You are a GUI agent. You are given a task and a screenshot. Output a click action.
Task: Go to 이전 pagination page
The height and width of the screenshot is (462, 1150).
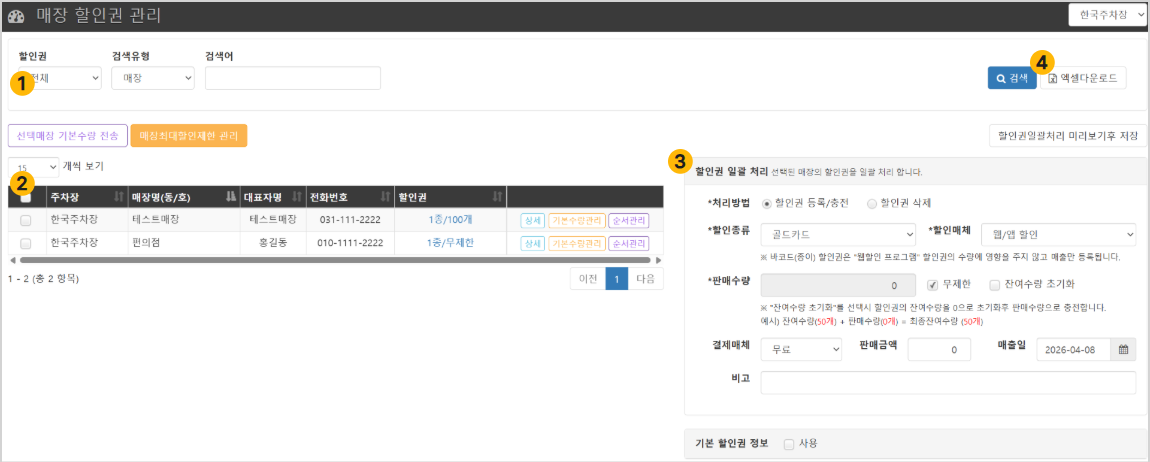(x=588, y=279)
